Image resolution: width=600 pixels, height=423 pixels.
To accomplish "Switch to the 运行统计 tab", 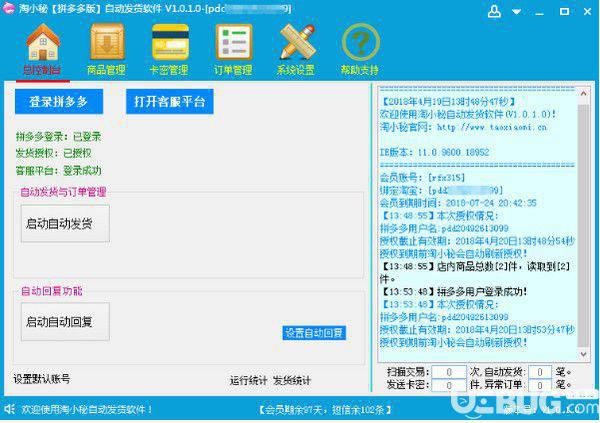I will pyautogui.click(x=248, y=381).
